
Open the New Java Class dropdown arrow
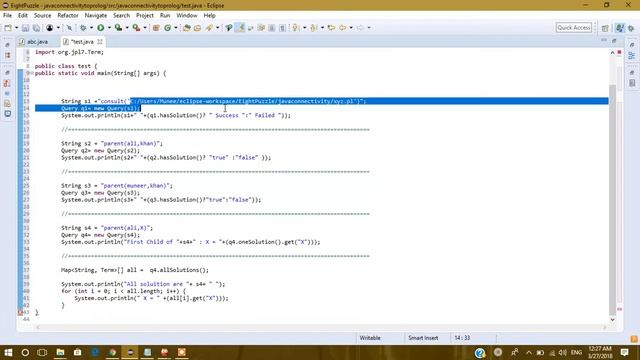point(176,28)
